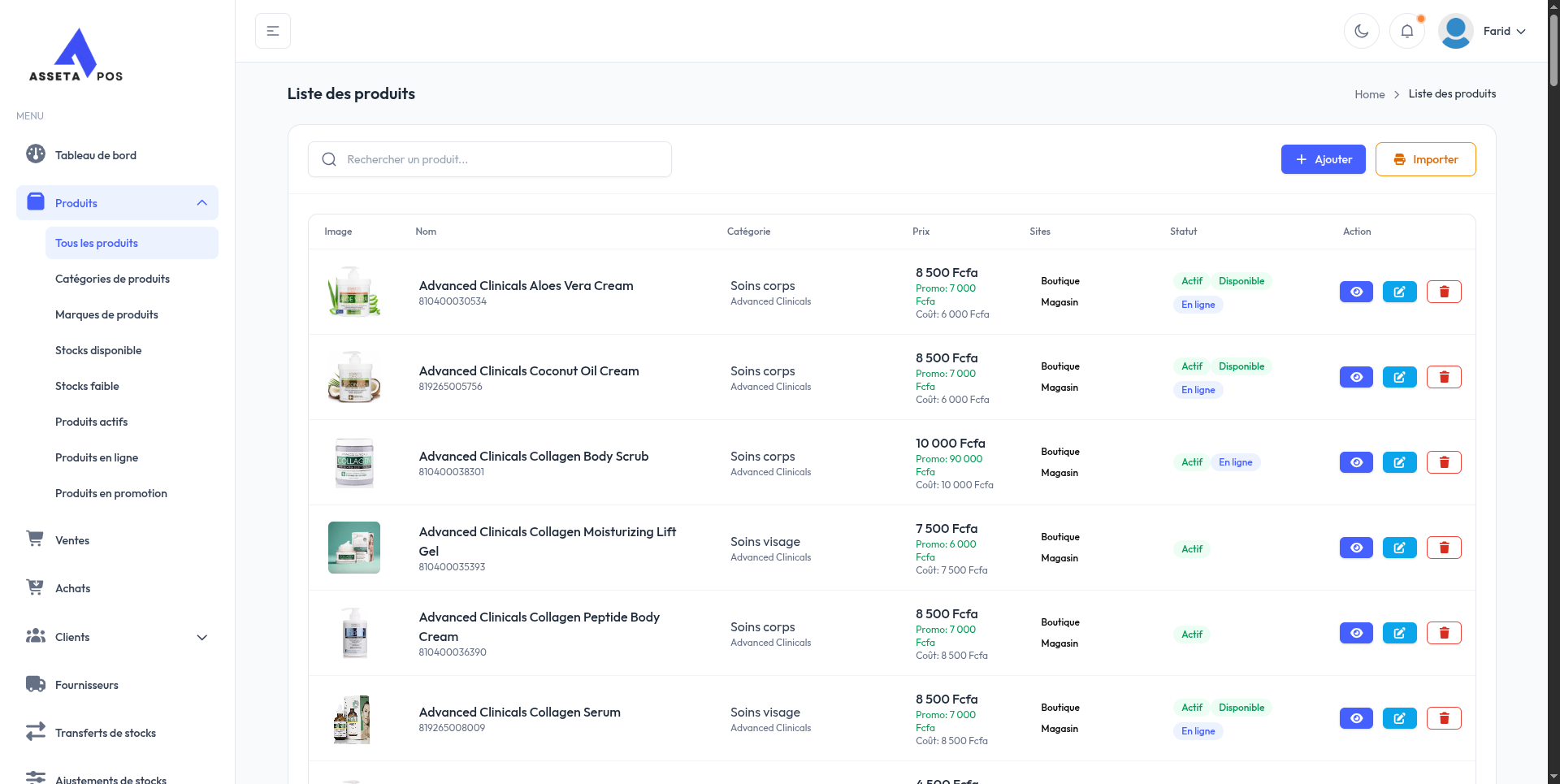This screenshot has width=1560, height=784.
Task: Expand the Clients submenu
Action: pos(201,637)
